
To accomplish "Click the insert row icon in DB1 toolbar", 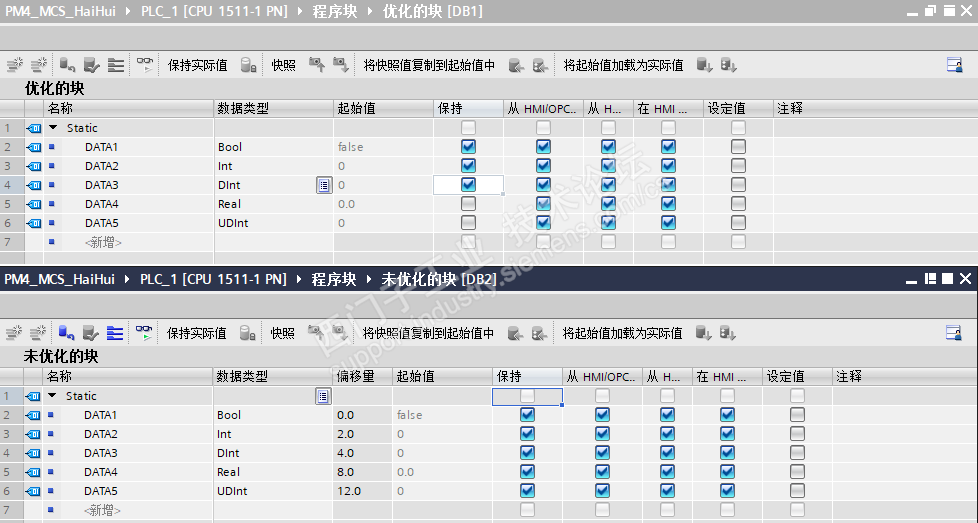I will coord(15,64).
